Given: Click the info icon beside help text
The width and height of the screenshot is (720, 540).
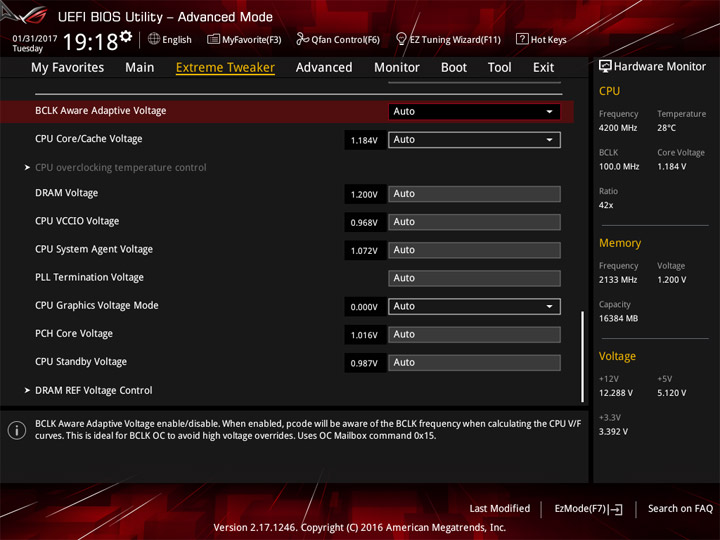Looking at the screenshot, I should pyautogui.click(x=17, y=430).
